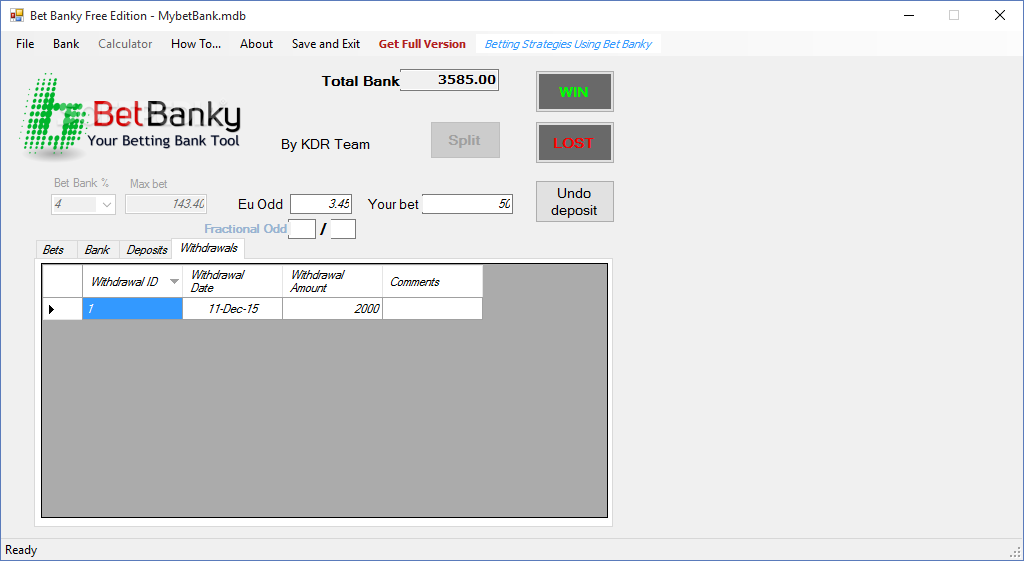1024x561 pixels.
Task: Click the Bet Banky title bar app icon
Action: point(16,15)
